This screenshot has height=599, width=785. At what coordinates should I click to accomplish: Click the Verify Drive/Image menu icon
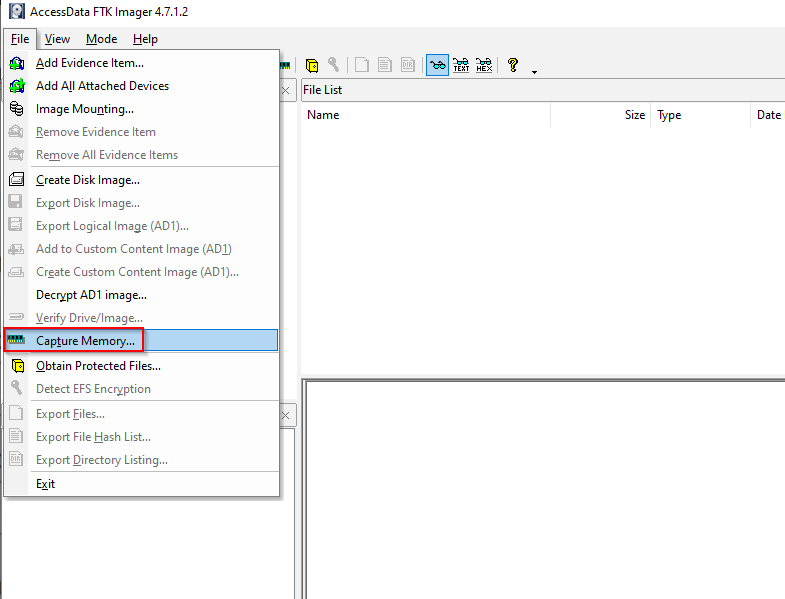coord(16,317)
